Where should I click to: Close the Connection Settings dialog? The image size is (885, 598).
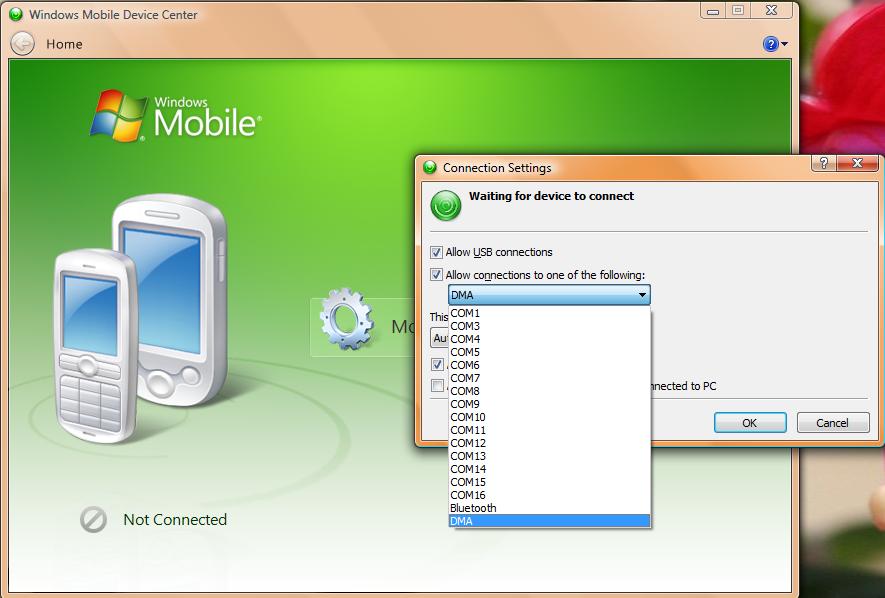tap(857, 164)
